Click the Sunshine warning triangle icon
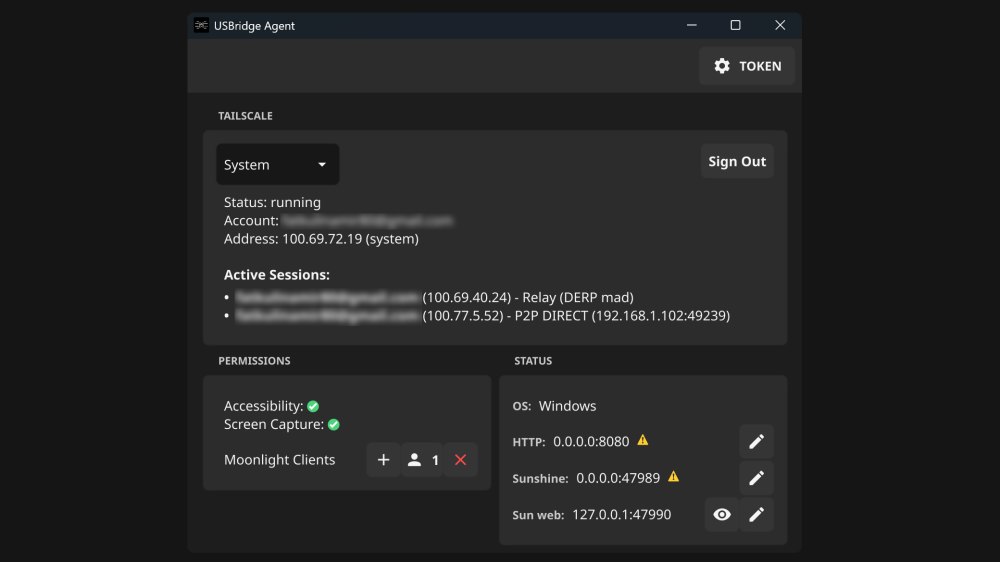Viewport: 1000px width, 562px height. tap(673, 477)
